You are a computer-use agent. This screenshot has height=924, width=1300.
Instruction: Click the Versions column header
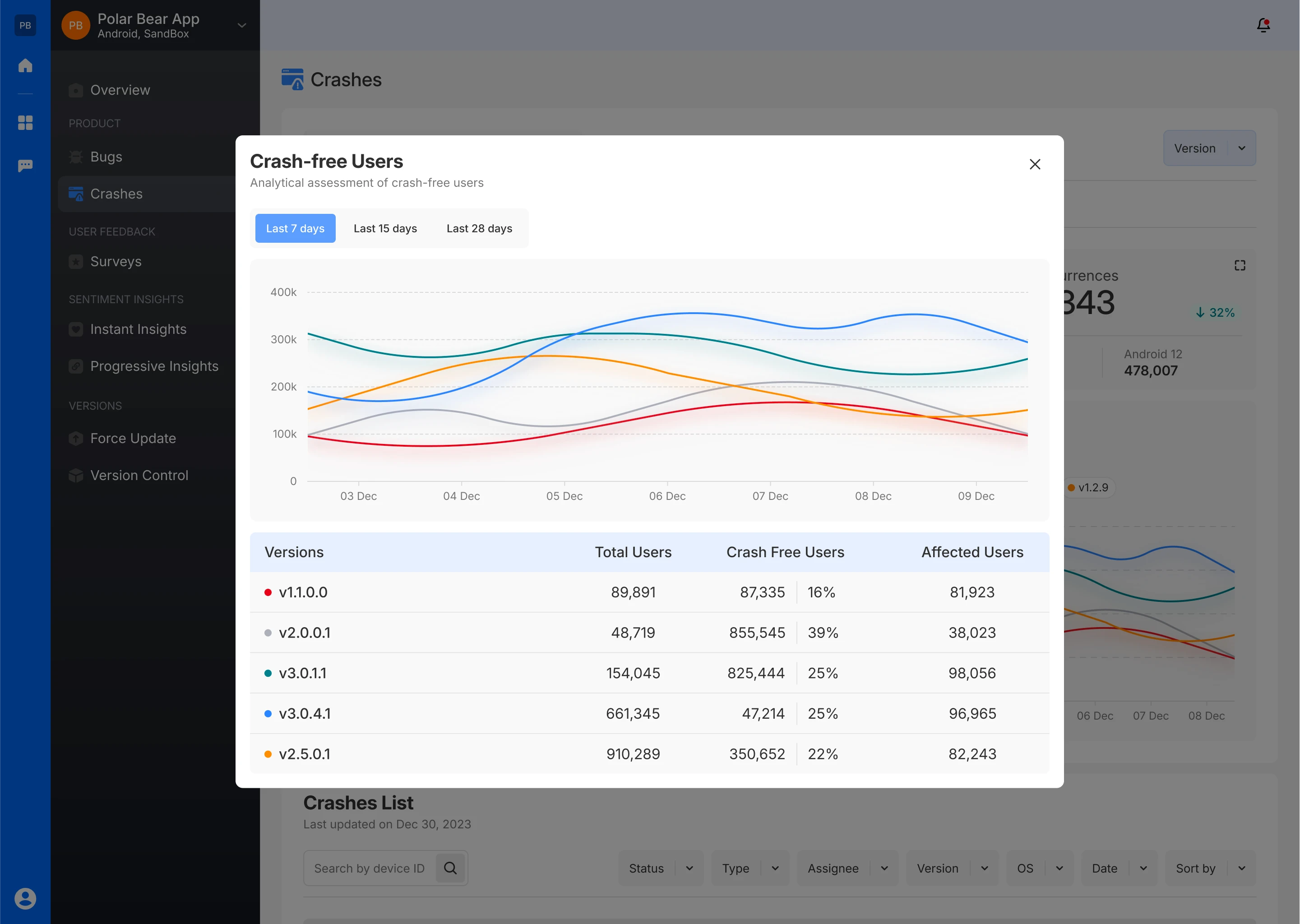coord(294,553)
